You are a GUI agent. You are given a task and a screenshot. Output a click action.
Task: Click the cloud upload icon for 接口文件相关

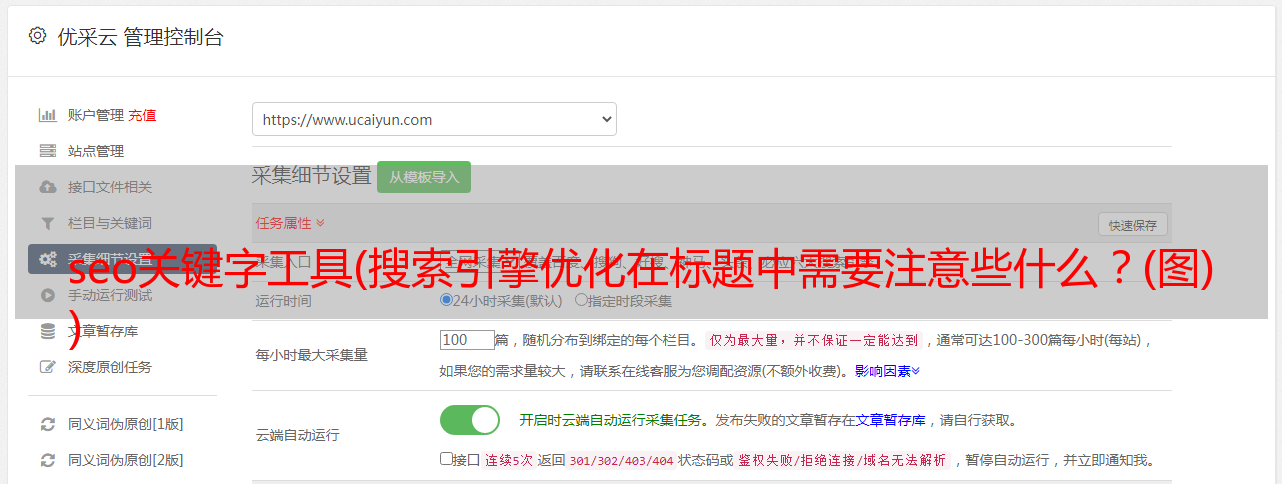click(47, 187)
